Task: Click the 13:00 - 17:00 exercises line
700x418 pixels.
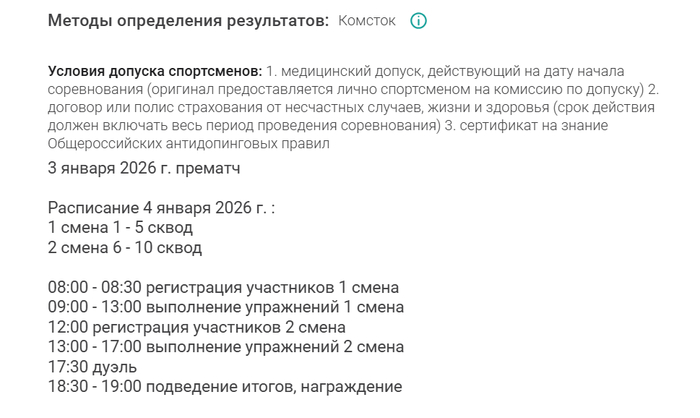Action: point(226,347)
